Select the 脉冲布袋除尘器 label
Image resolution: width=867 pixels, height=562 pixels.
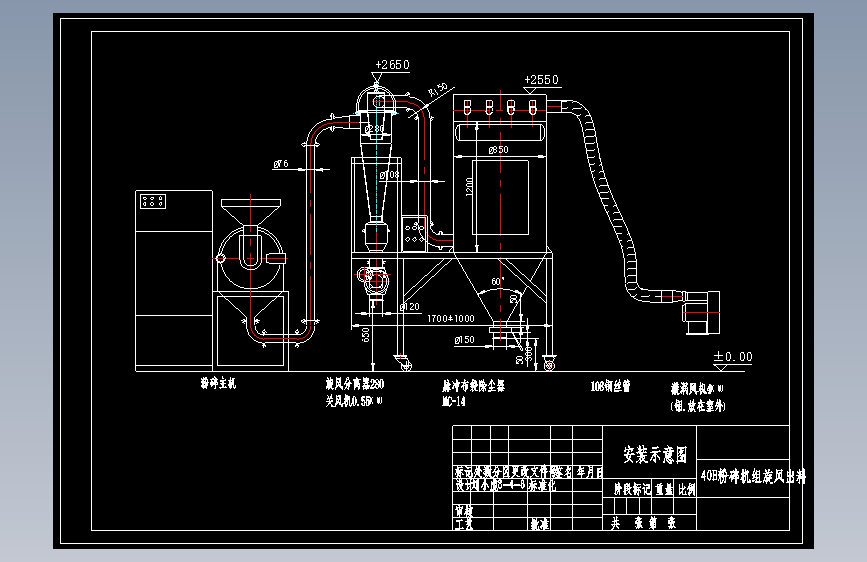pyautogui.click(x=473, y=386)
